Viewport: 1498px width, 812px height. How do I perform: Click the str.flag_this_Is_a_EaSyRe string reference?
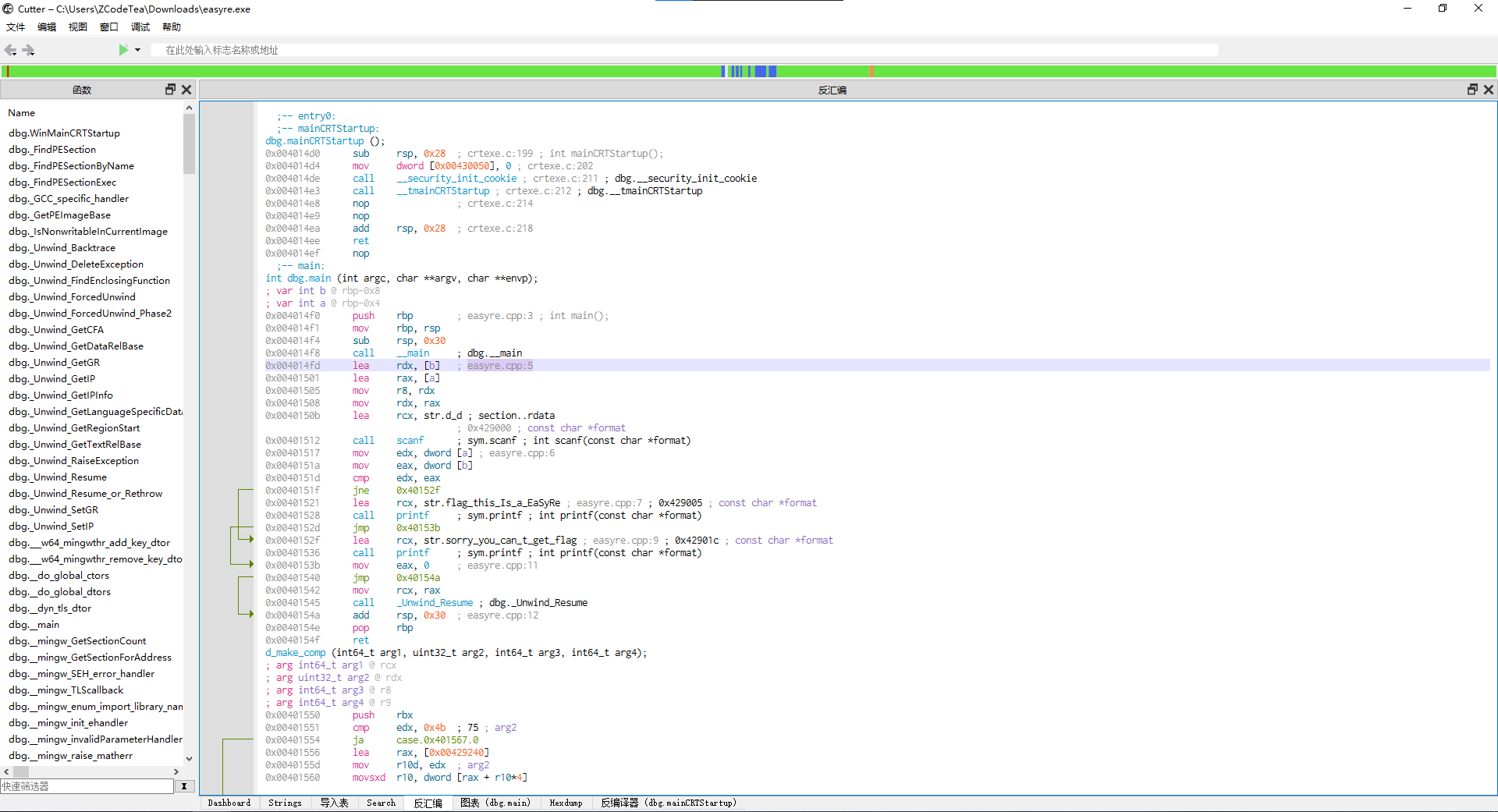pyautogui.click(x=492, y=503)
